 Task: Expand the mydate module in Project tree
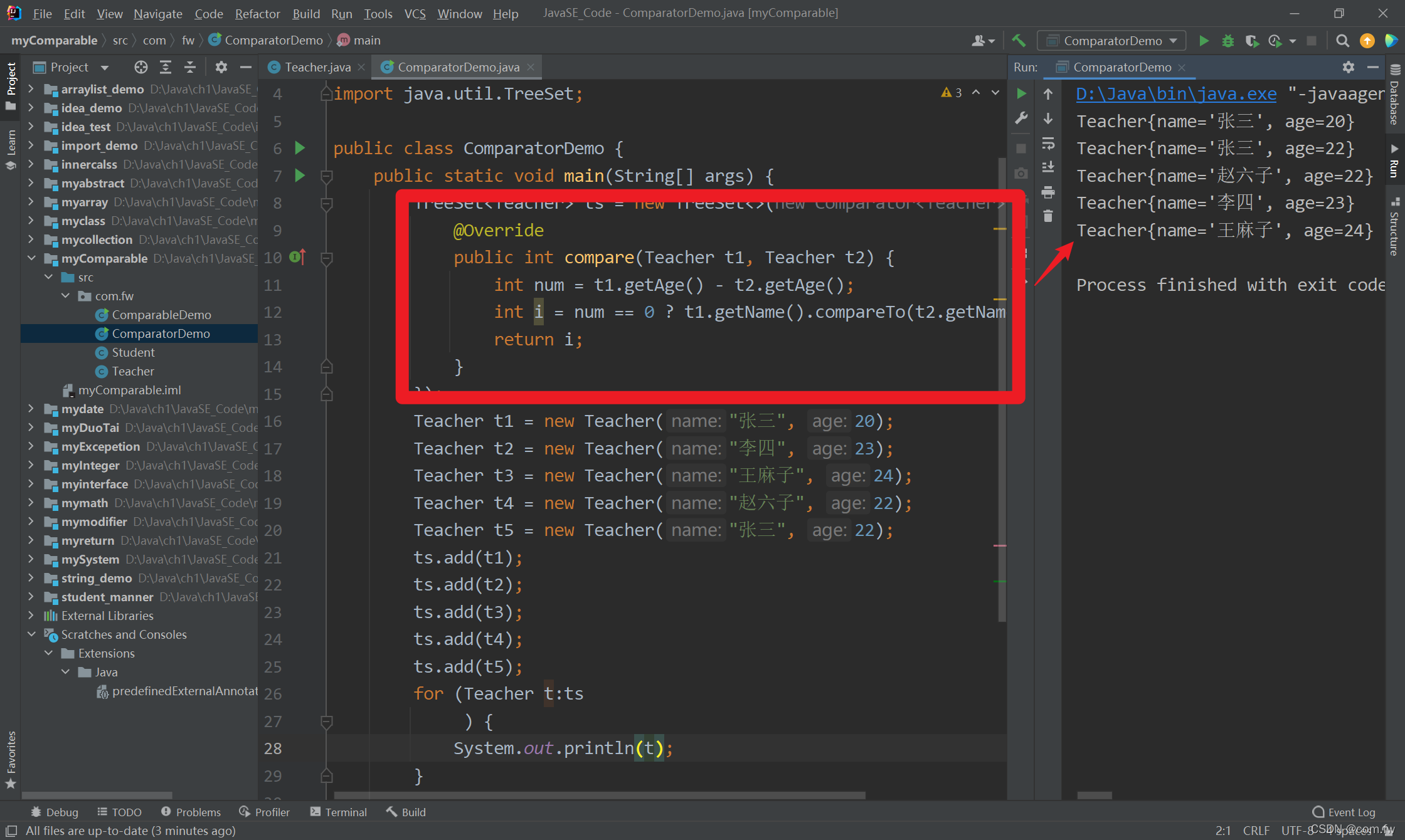[31, 409]
